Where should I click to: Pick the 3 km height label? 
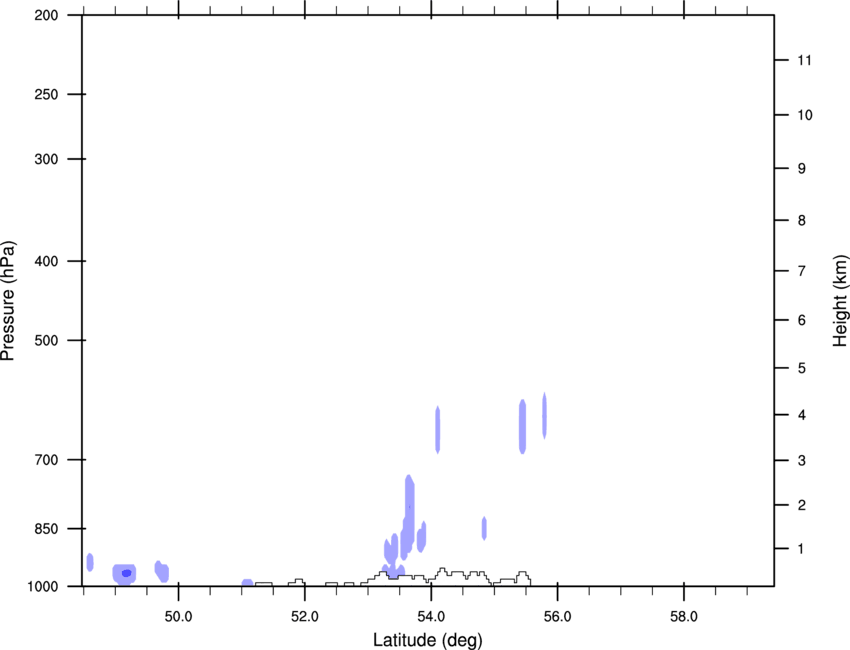801,460
